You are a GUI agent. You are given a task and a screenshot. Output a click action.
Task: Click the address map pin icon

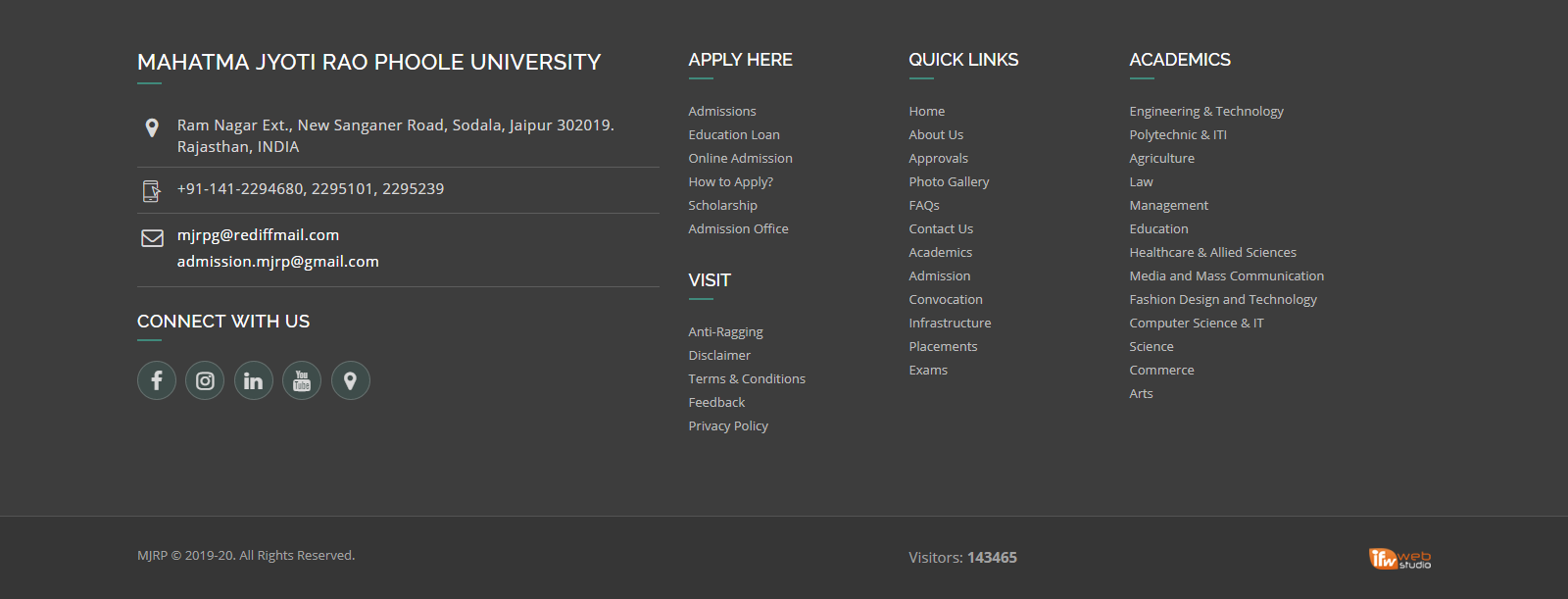tap(152, 127)
